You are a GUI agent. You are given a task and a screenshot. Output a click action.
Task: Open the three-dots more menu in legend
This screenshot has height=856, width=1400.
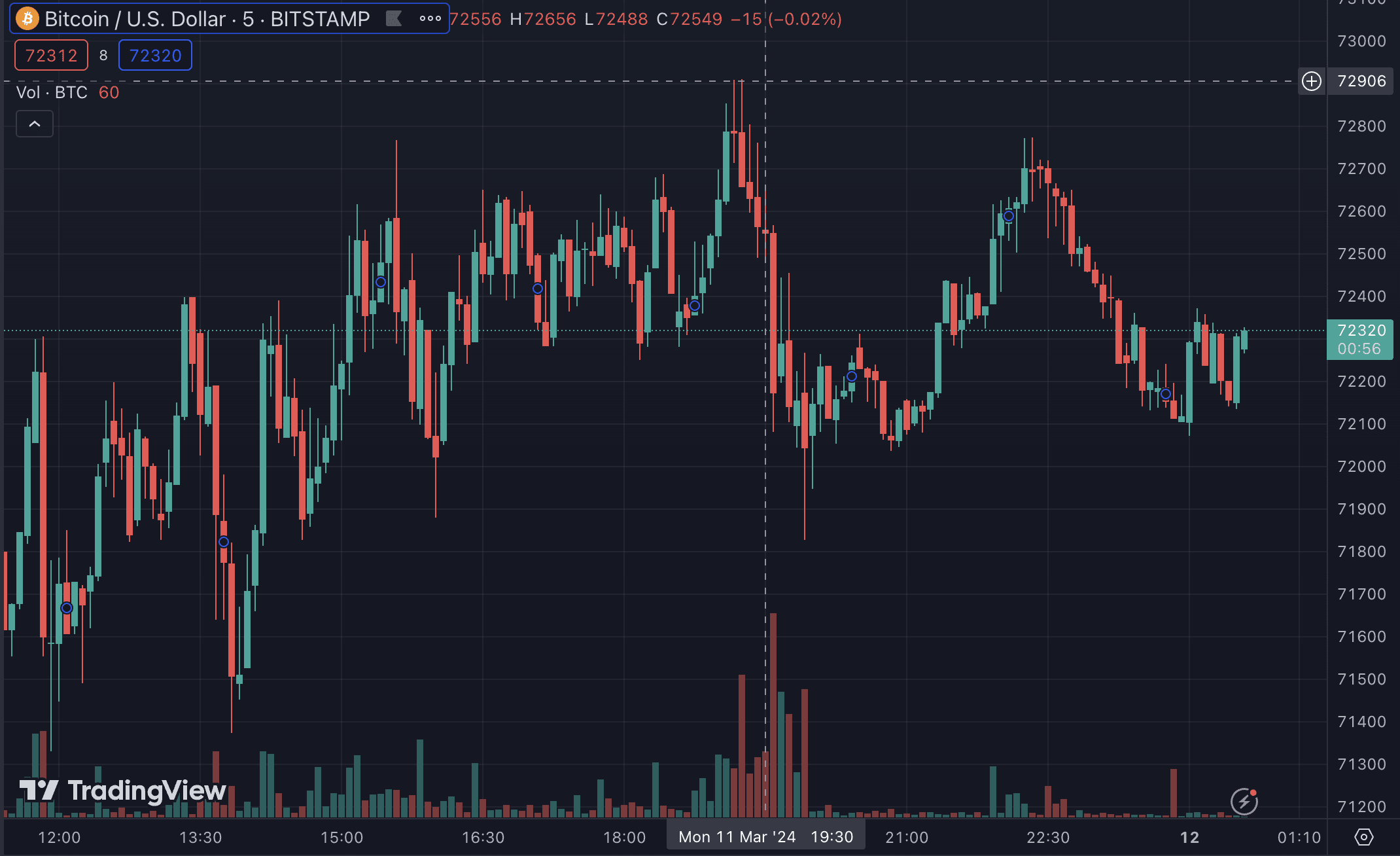click(430, 18)
